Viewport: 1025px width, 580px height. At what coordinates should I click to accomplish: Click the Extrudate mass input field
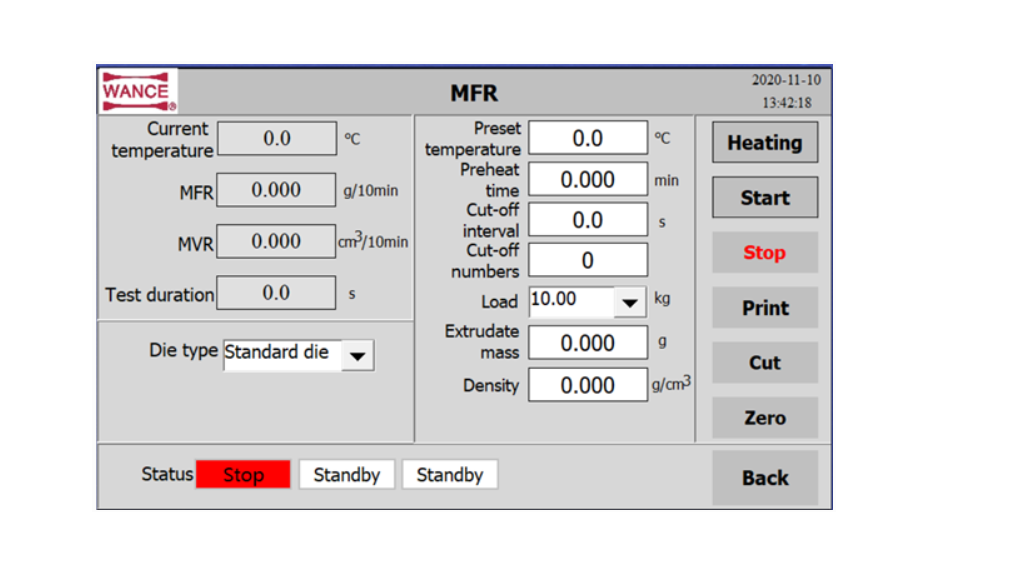point(588,343)
